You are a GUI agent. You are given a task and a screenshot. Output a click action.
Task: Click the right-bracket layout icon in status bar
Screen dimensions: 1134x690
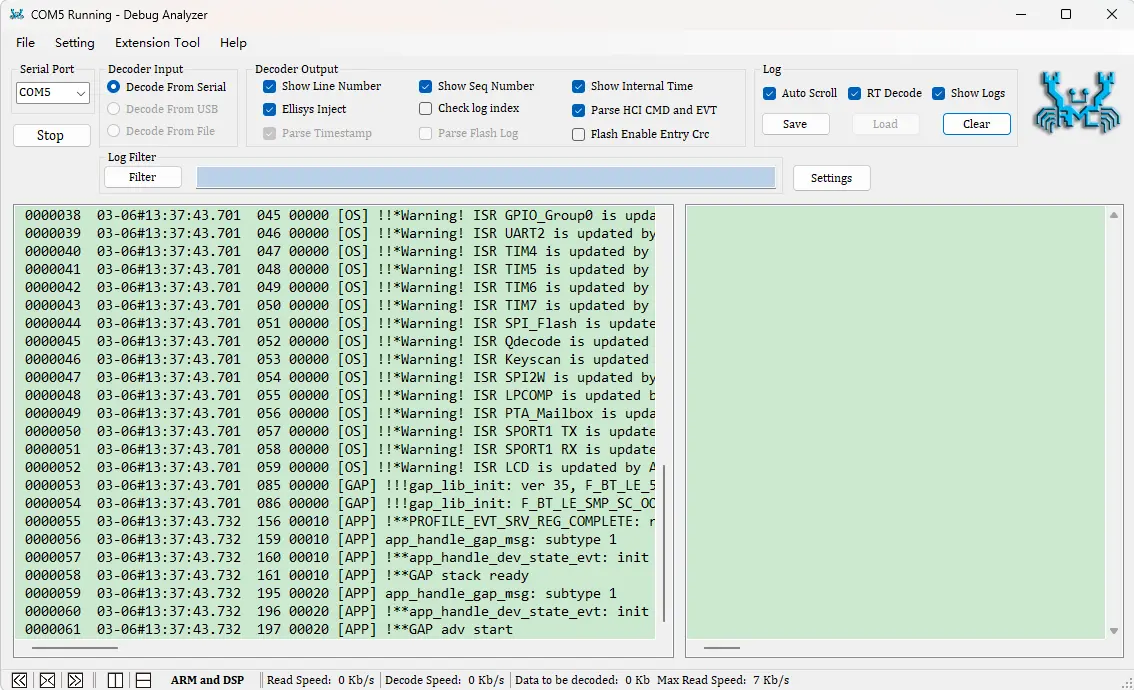tap(75, 680)
